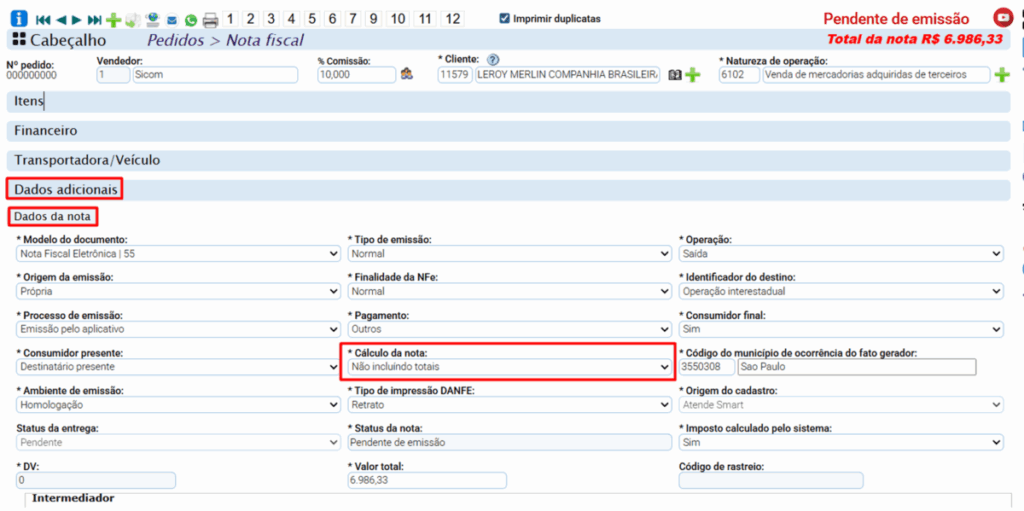Click the Vendedor name field Sicom
Viewport: 1024px width, 511px height.
tap(215, 74)
